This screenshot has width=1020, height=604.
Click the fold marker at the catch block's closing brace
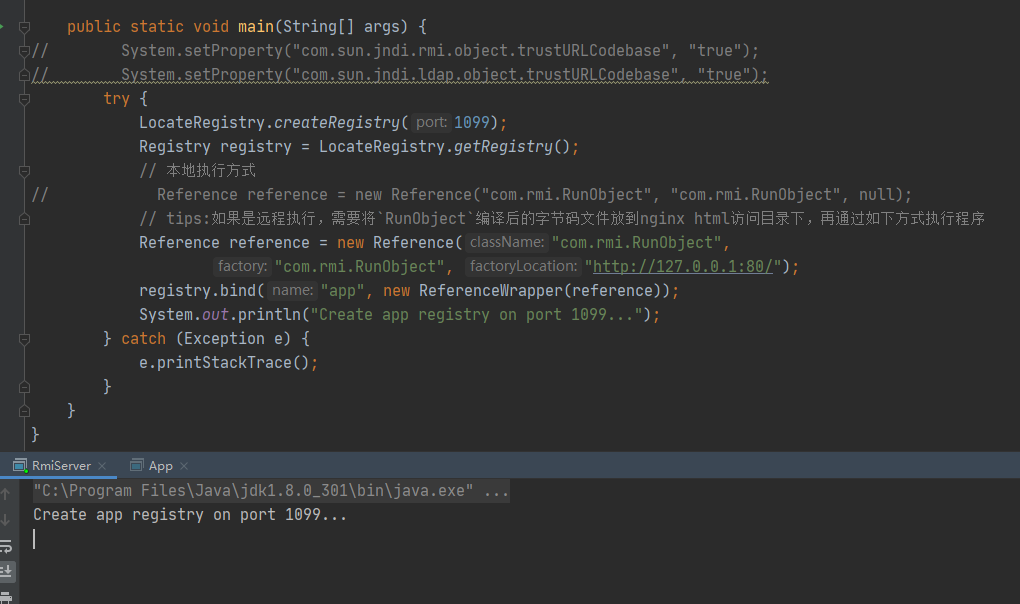point(24,387)
